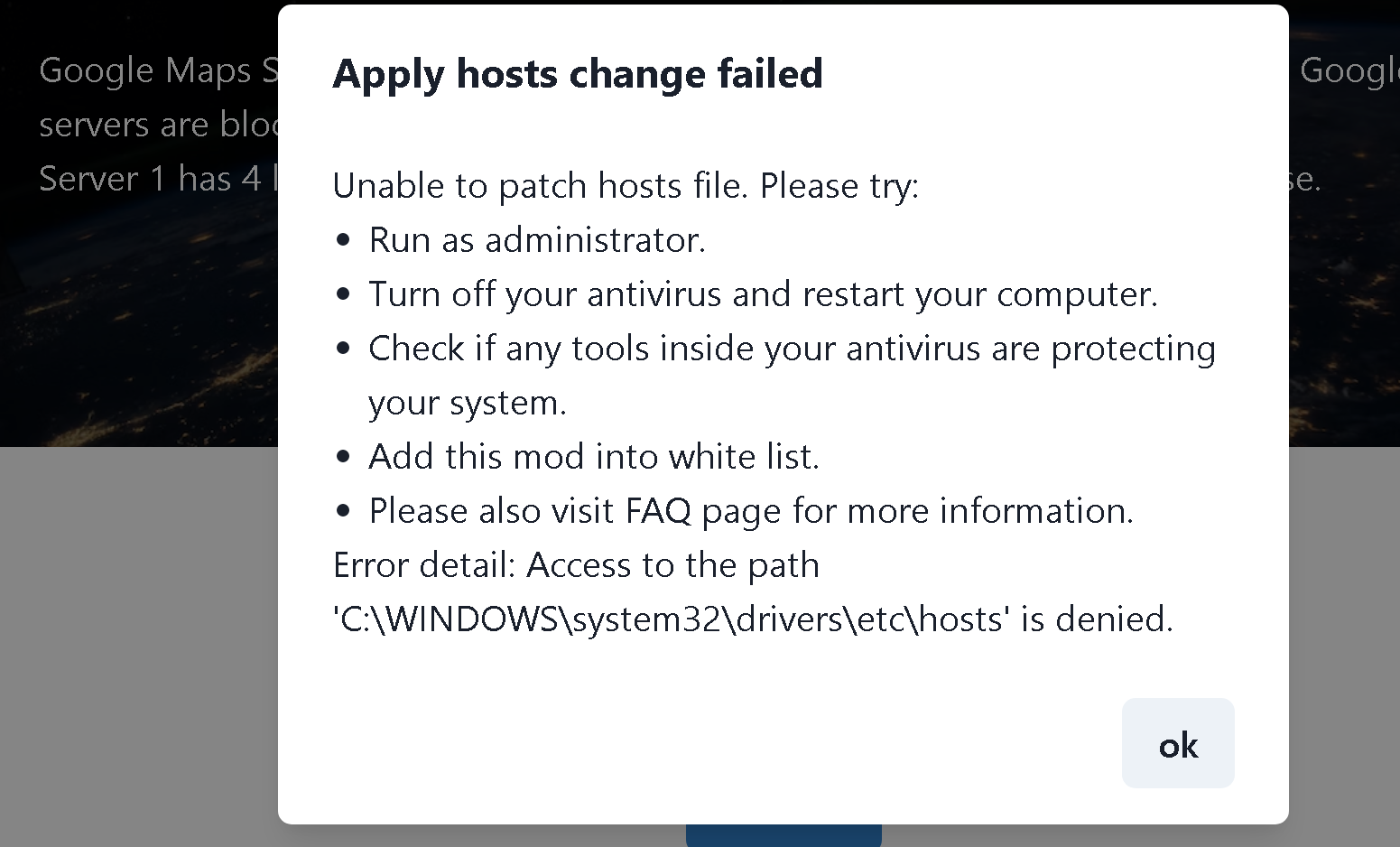The height and width of the screenshot is (847, 1400).
Task: Click the dimmed area right of the dialog
Action: 1345,632
